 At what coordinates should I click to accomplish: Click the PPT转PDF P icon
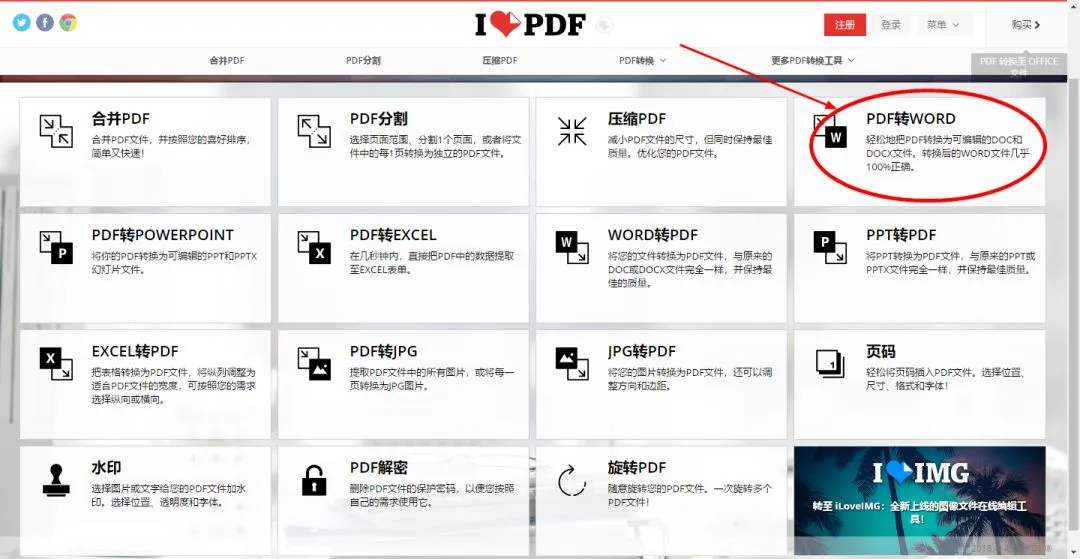point(830,248)
